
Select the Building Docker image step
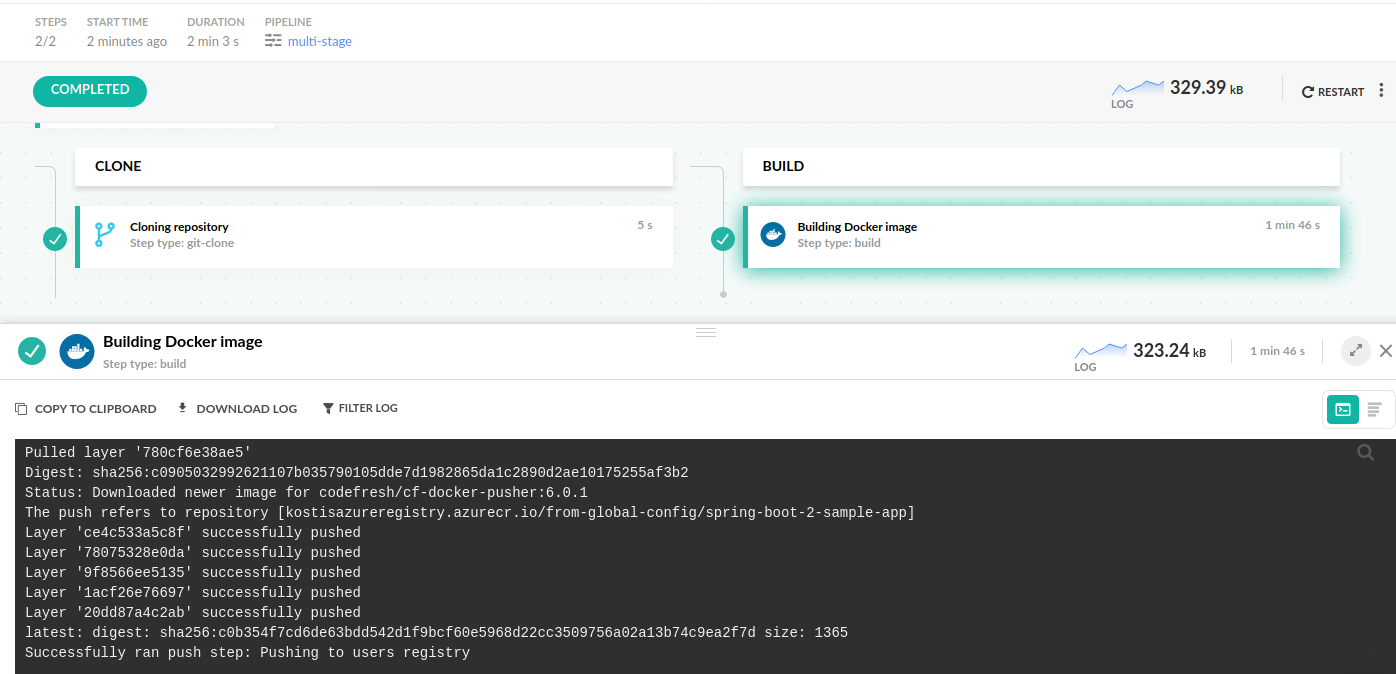(1040, 237)
